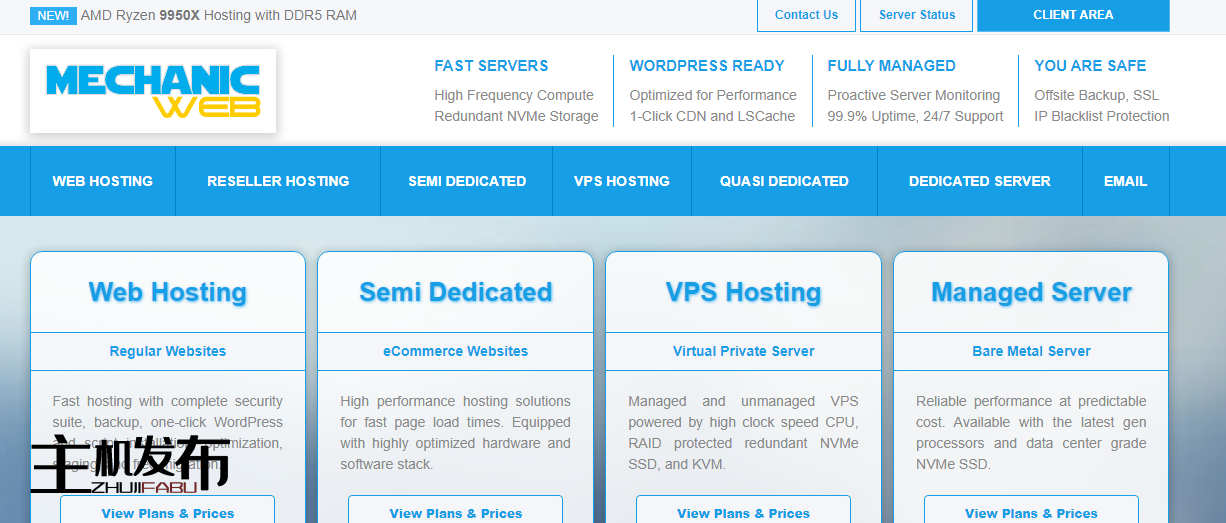View Plans & Prices for Semi Dedicated

pos(455,512)
